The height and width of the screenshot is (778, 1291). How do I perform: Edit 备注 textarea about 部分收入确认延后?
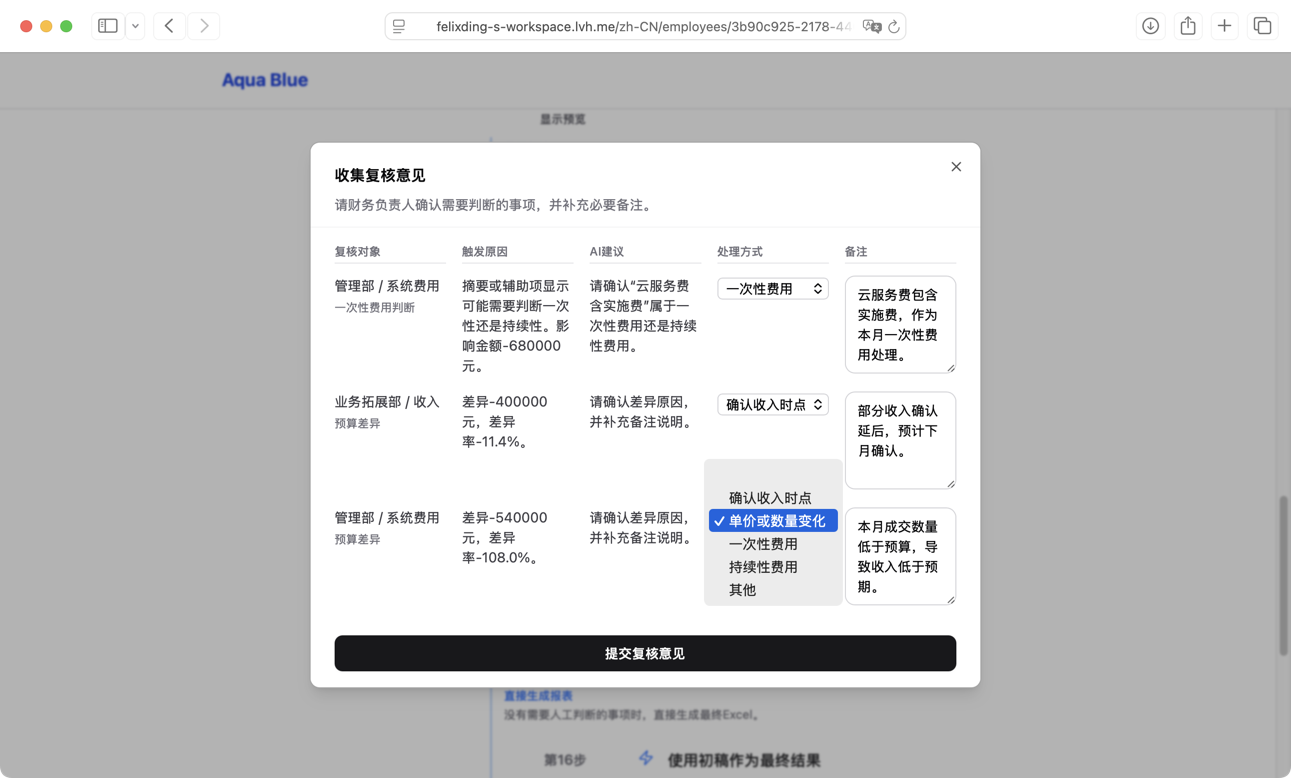(900, 441)
